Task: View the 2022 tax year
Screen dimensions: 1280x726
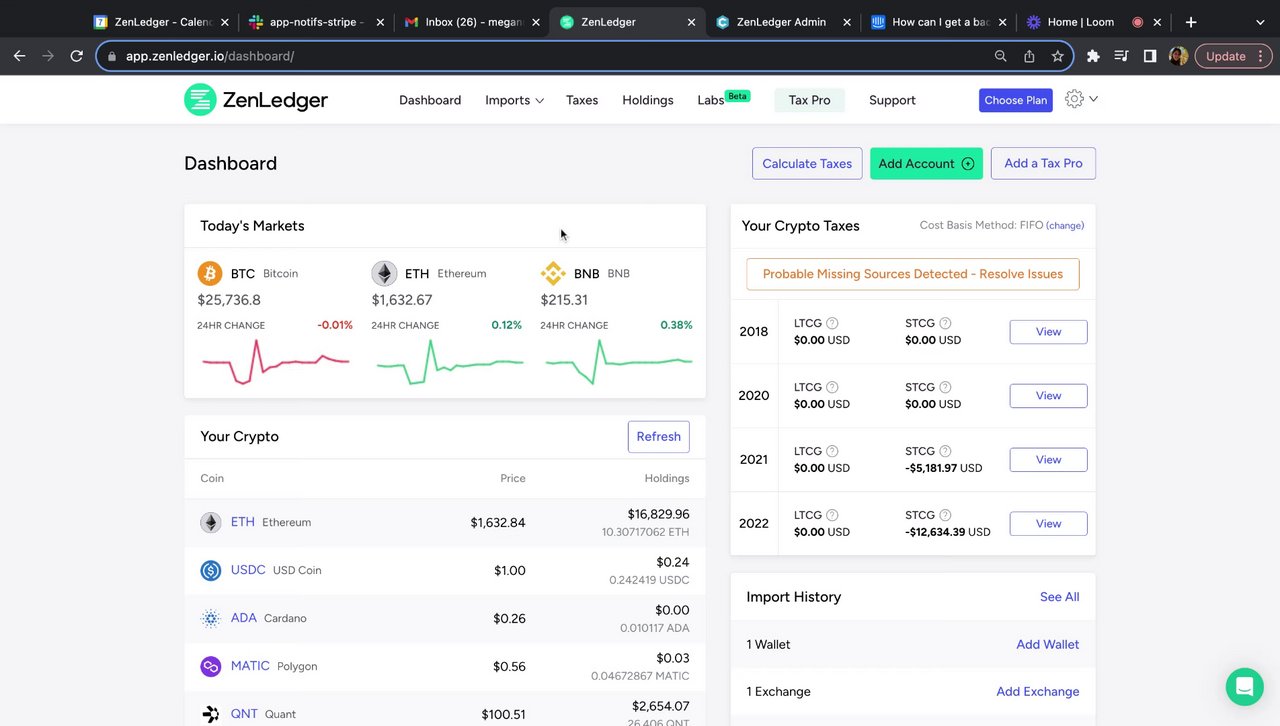Action: point(1048,524)
